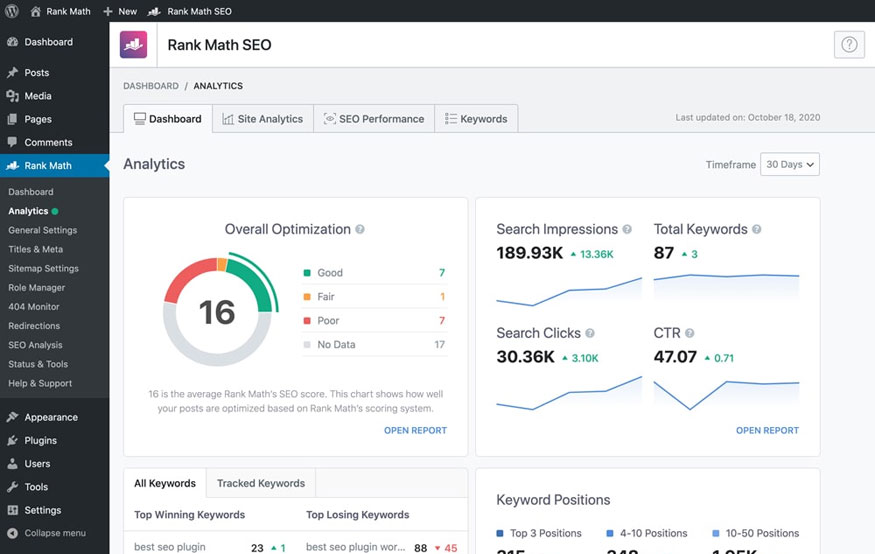
Task: Select the Dashboard analytics tab
Action: (x=168, y=119)
